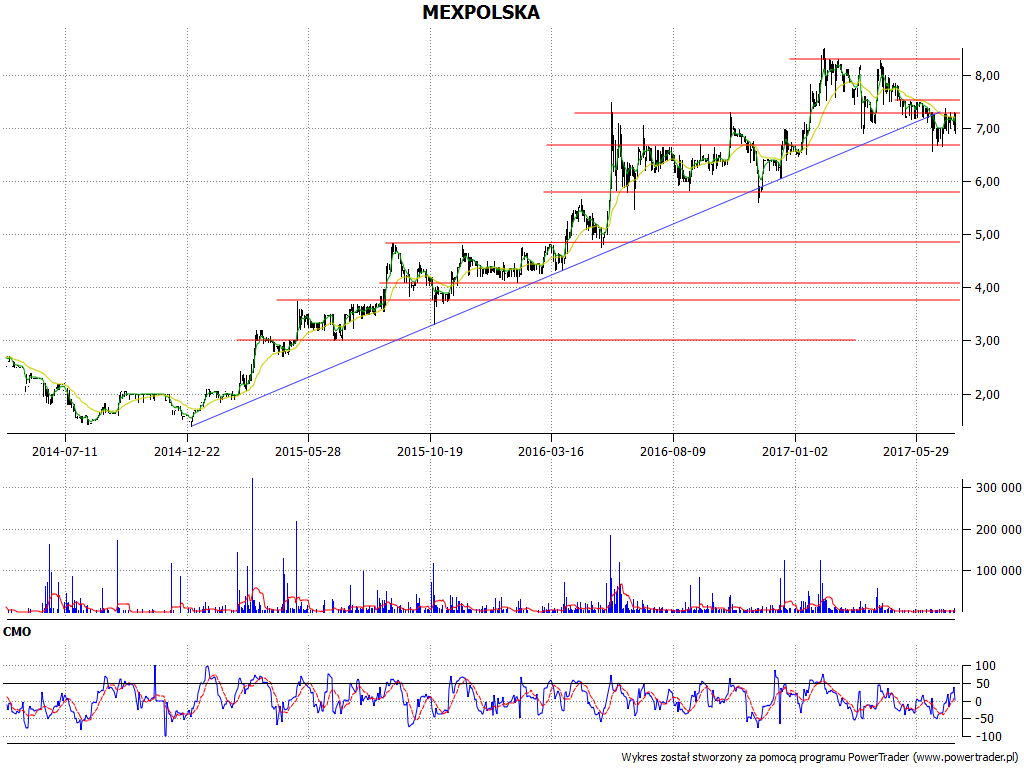Click the 2,00 price axis label
The image size is (1024, 768).
[x=987, y=394]
